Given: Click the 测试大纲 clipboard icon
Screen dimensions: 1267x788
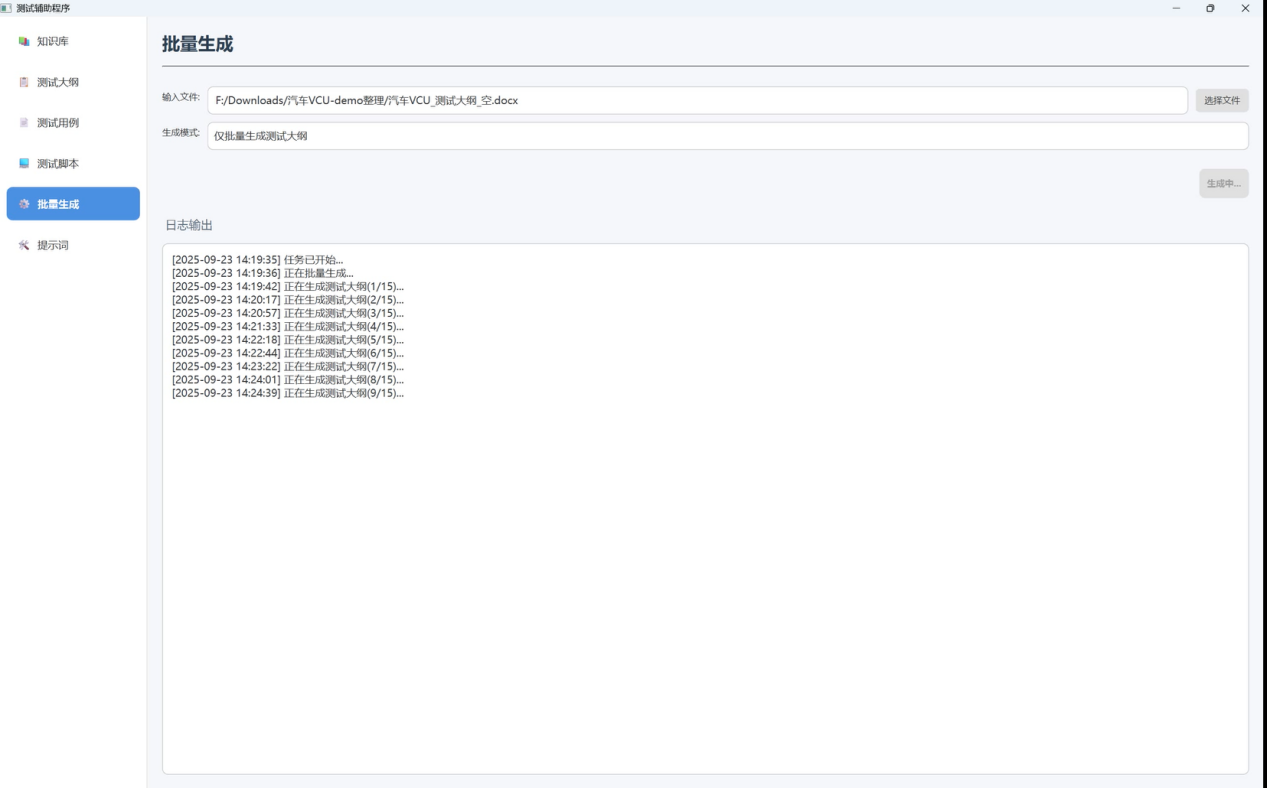Looking at the screenshot, I should (25, 83).
